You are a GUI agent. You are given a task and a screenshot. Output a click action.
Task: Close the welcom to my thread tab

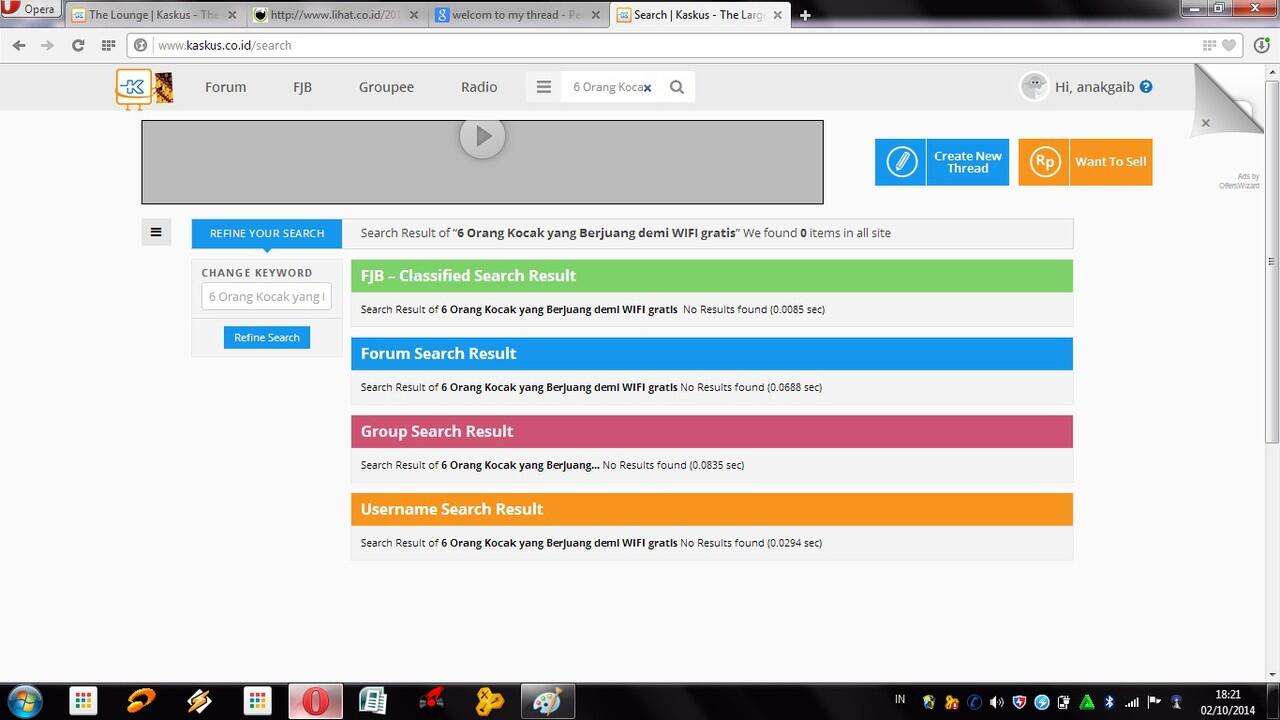pos(596,15)
